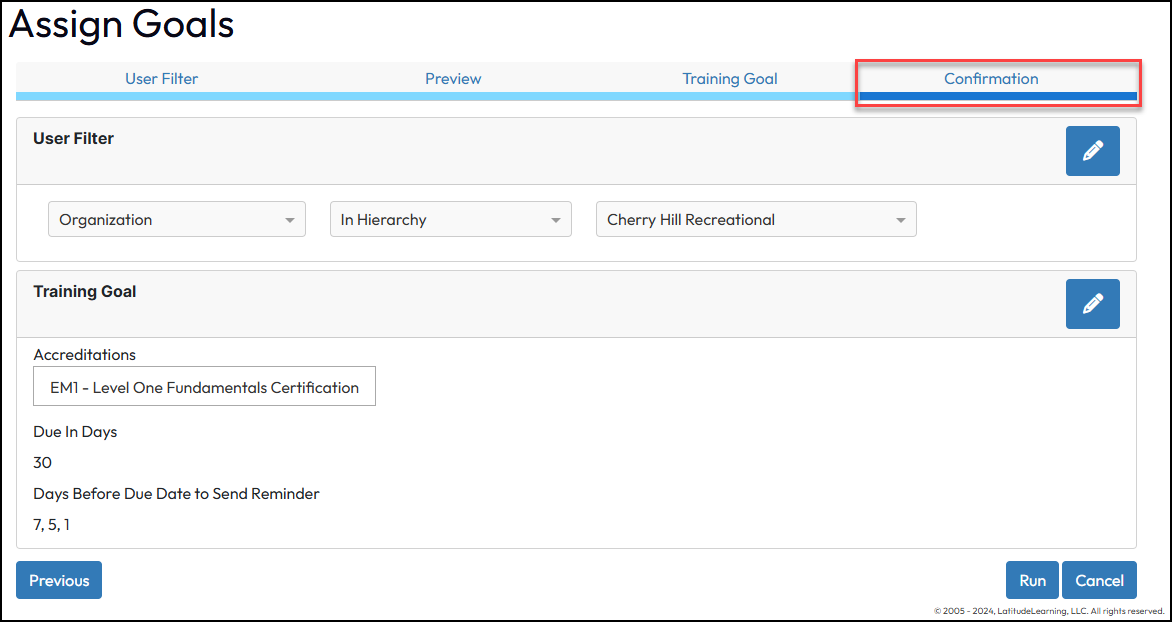
Task: Click the pencil edit icon for Training Goal
Action: click(1092, 303)
